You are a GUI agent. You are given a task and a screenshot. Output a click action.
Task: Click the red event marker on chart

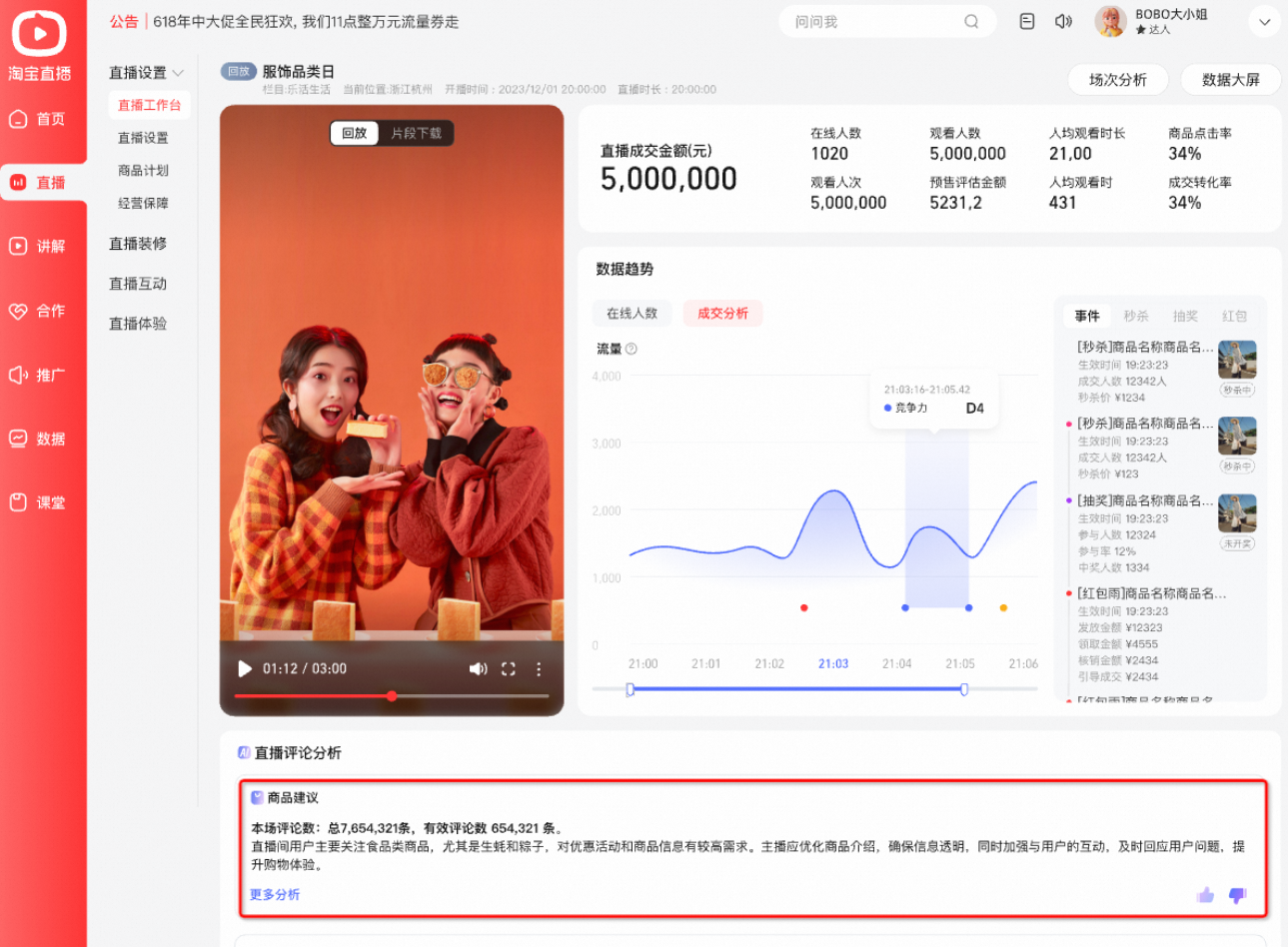tap(803, 607)
